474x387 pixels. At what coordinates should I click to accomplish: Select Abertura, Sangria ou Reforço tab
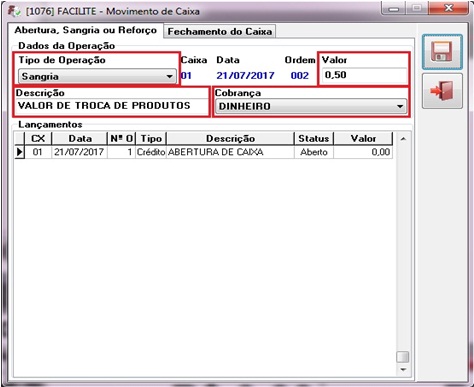(x=86, y=30)
